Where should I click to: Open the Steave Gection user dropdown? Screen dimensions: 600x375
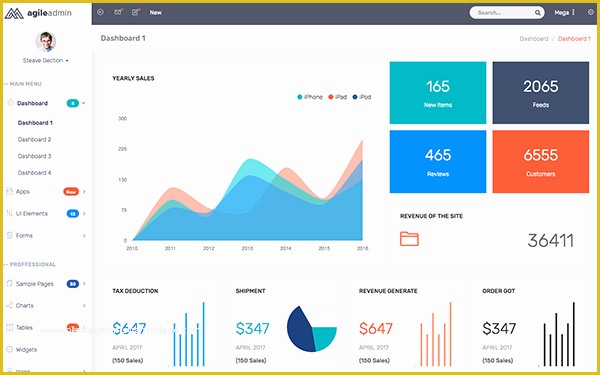pyautogui.click(x=46, y=60)
